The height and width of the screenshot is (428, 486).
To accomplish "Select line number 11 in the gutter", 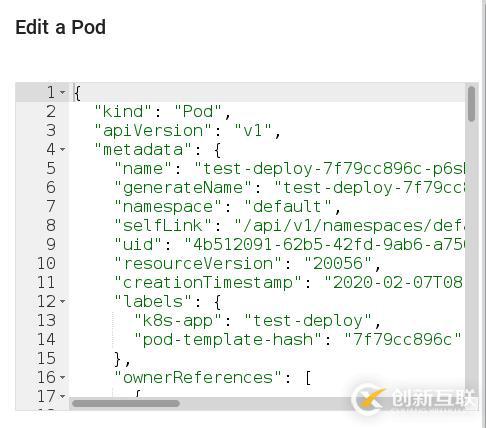I will point(46,282).
